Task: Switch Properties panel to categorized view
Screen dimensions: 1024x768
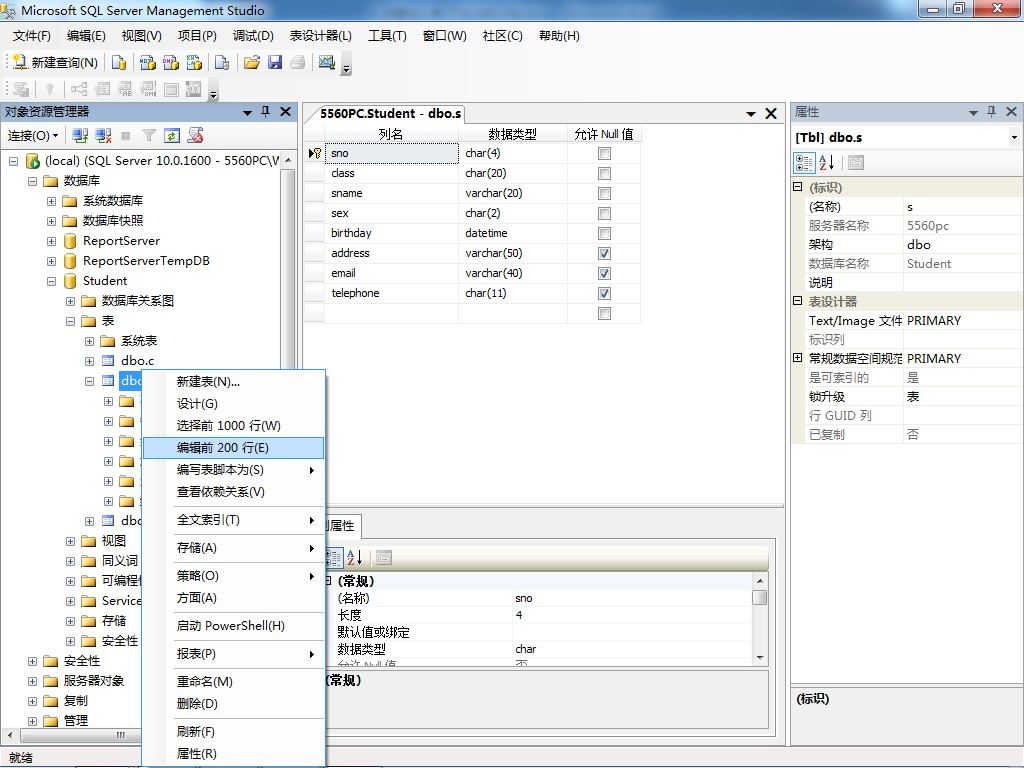Action: (x=804, y=163)
